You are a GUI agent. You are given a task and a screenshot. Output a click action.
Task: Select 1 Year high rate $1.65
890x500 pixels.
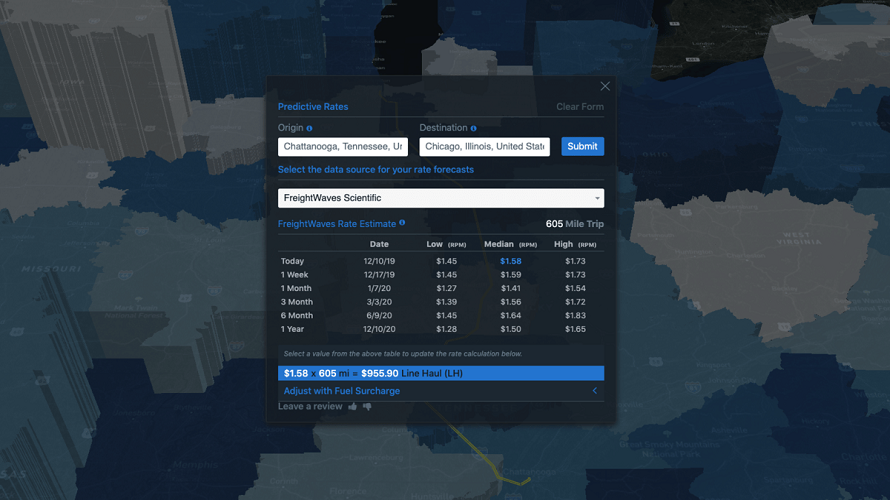(x=575, y=329)
